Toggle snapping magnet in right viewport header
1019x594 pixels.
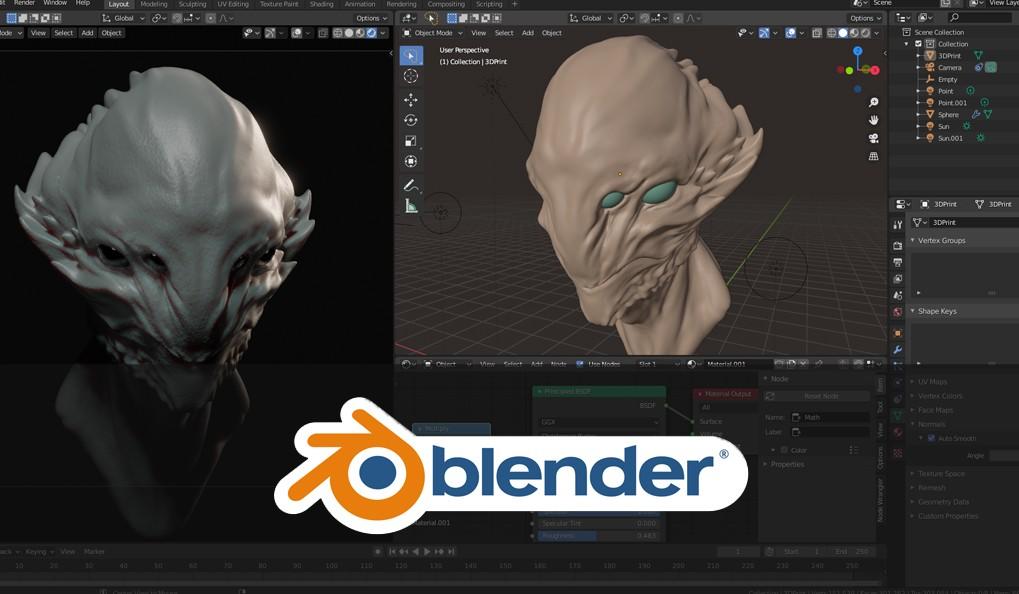point(644,18)
